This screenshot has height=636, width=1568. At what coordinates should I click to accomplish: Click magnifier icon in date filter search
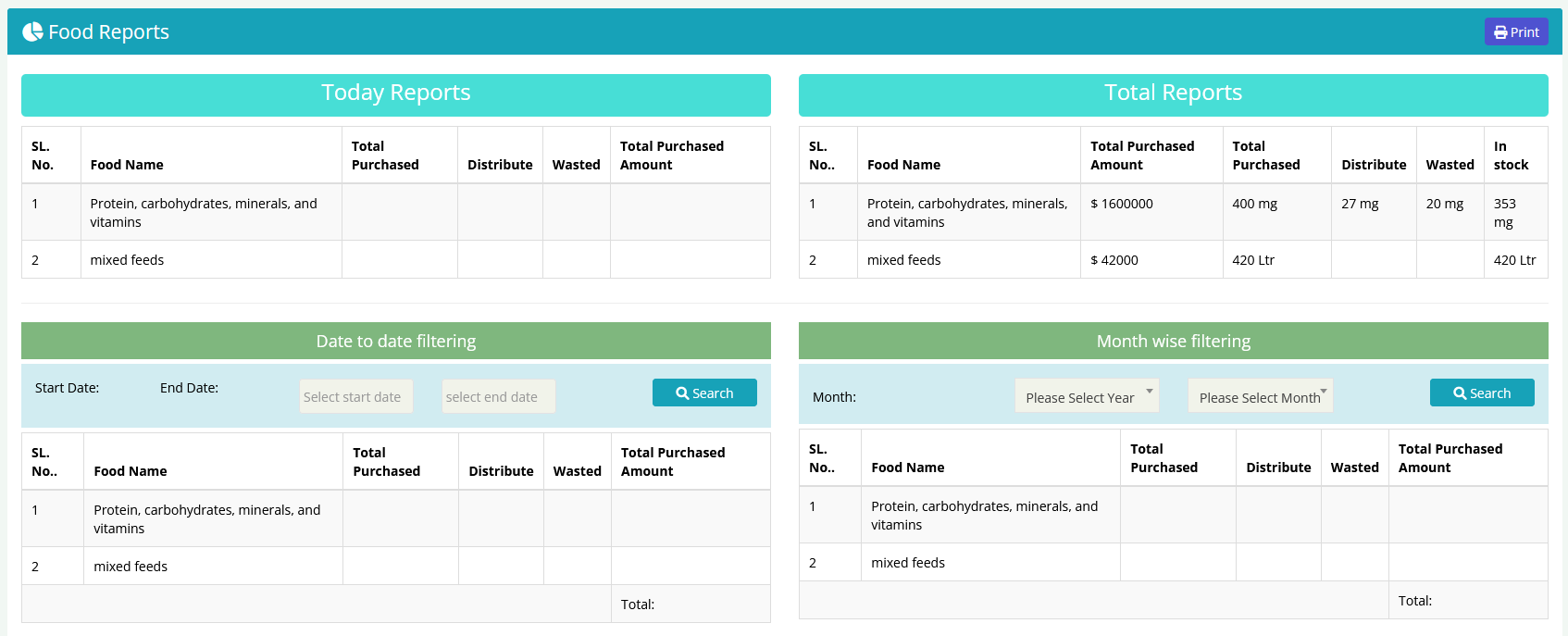682,393
